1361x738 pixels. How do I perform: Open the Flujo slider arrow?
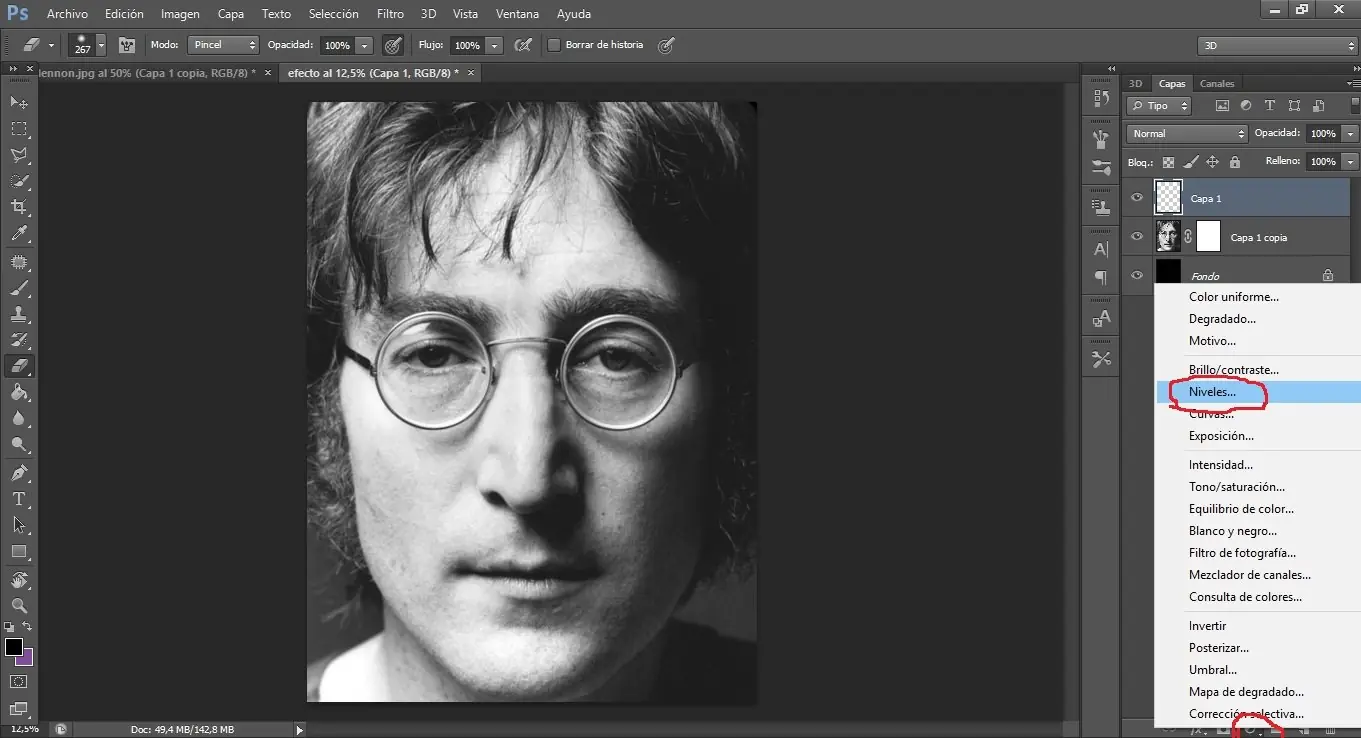[494, 45]
